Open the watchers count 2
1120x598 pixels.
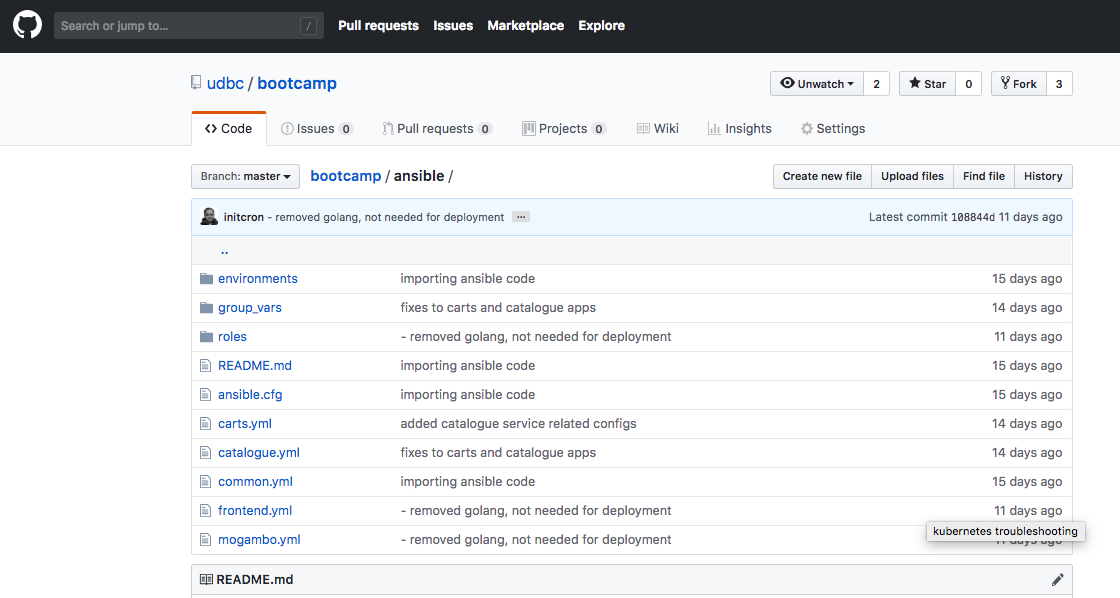click(x=876, y=84)
